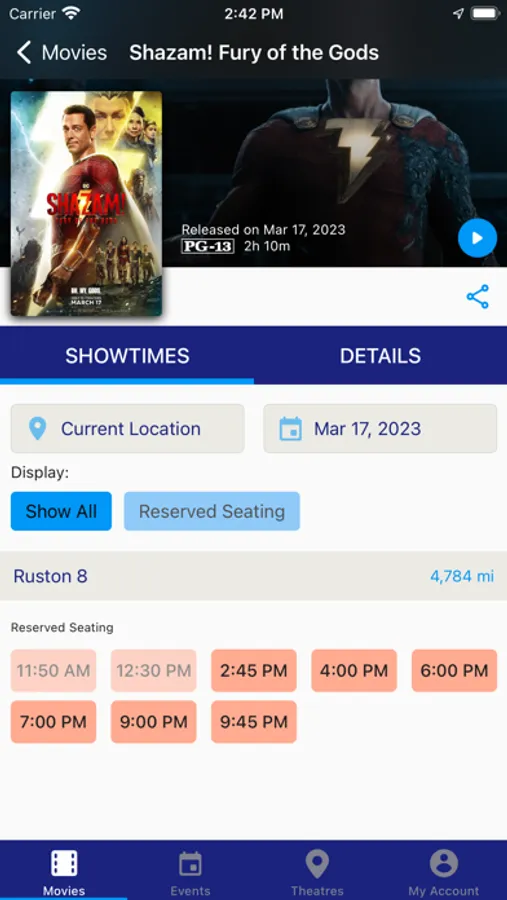Open the Events tab icon

click(190, 864)
